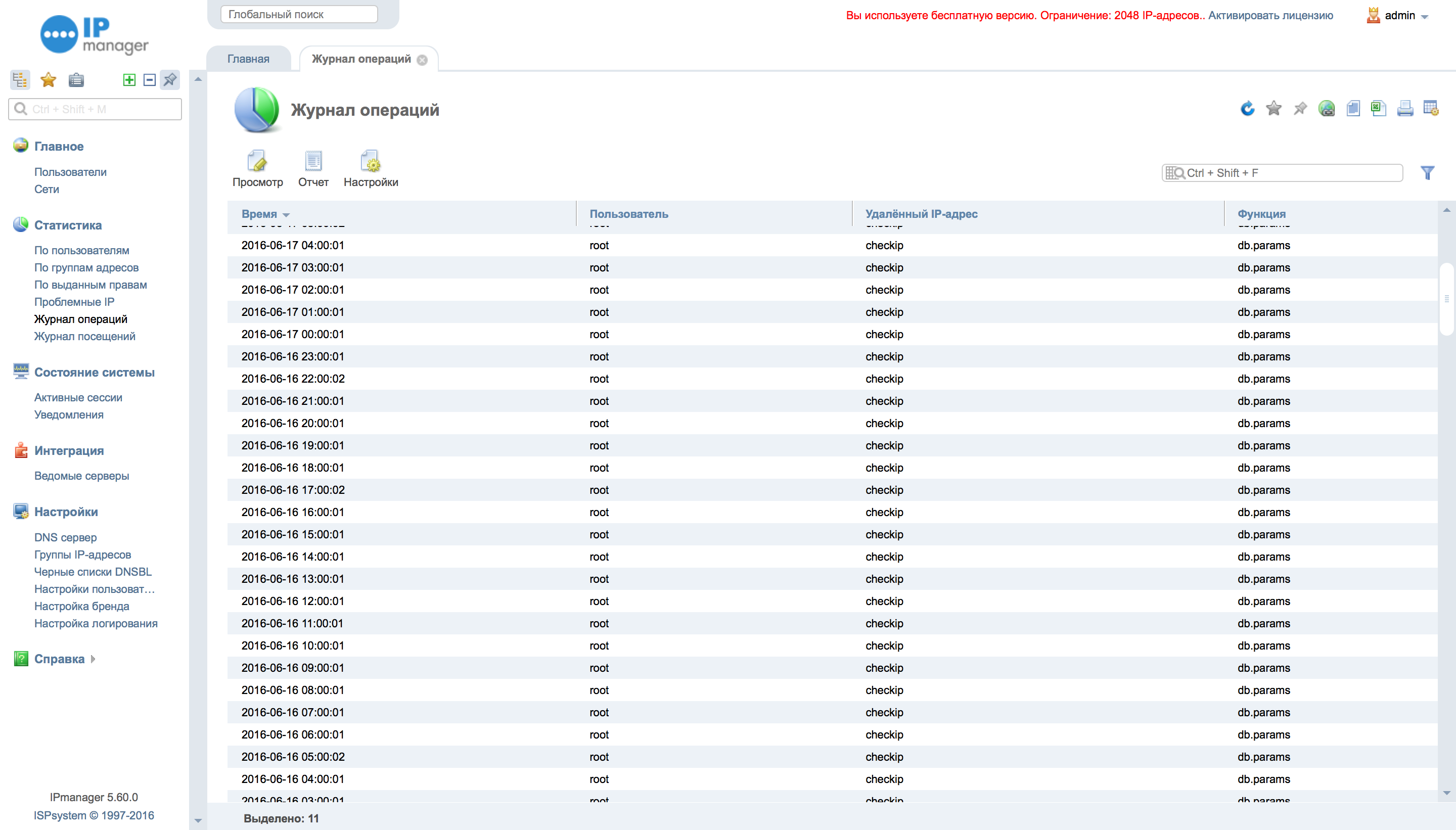Screen dimensions: 1456x830
Task: Open Журнал посещений in sidebar menu
Action: 84,336
